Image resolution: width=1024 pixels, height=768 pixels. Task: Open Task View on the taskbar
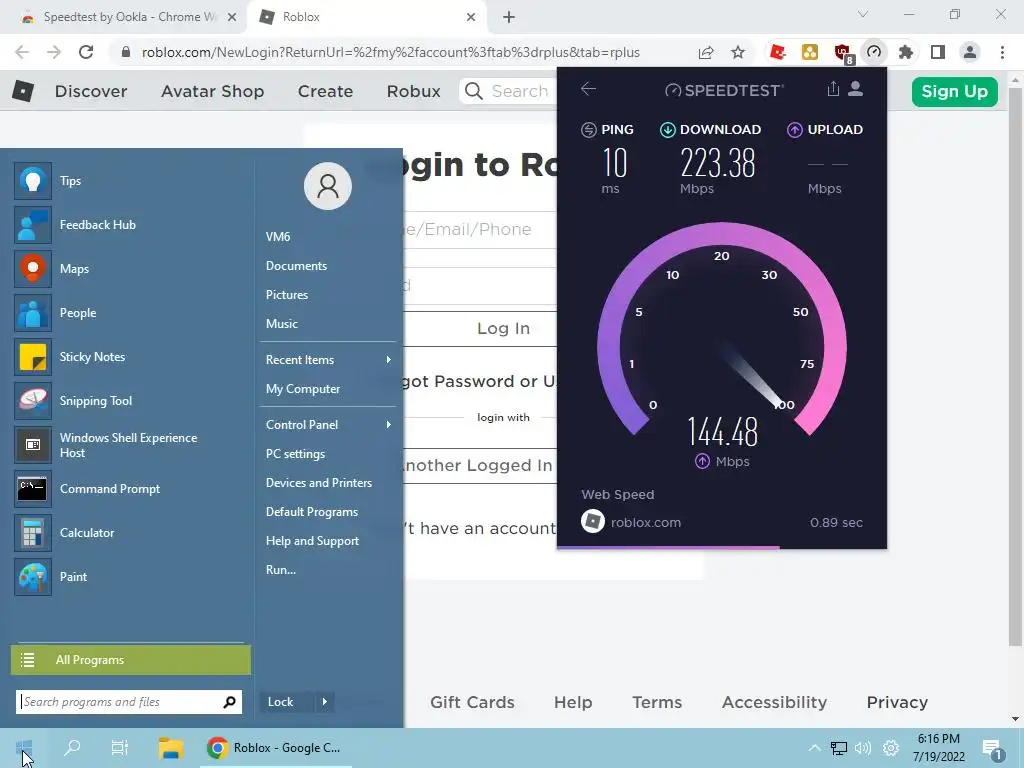(120, 748)
